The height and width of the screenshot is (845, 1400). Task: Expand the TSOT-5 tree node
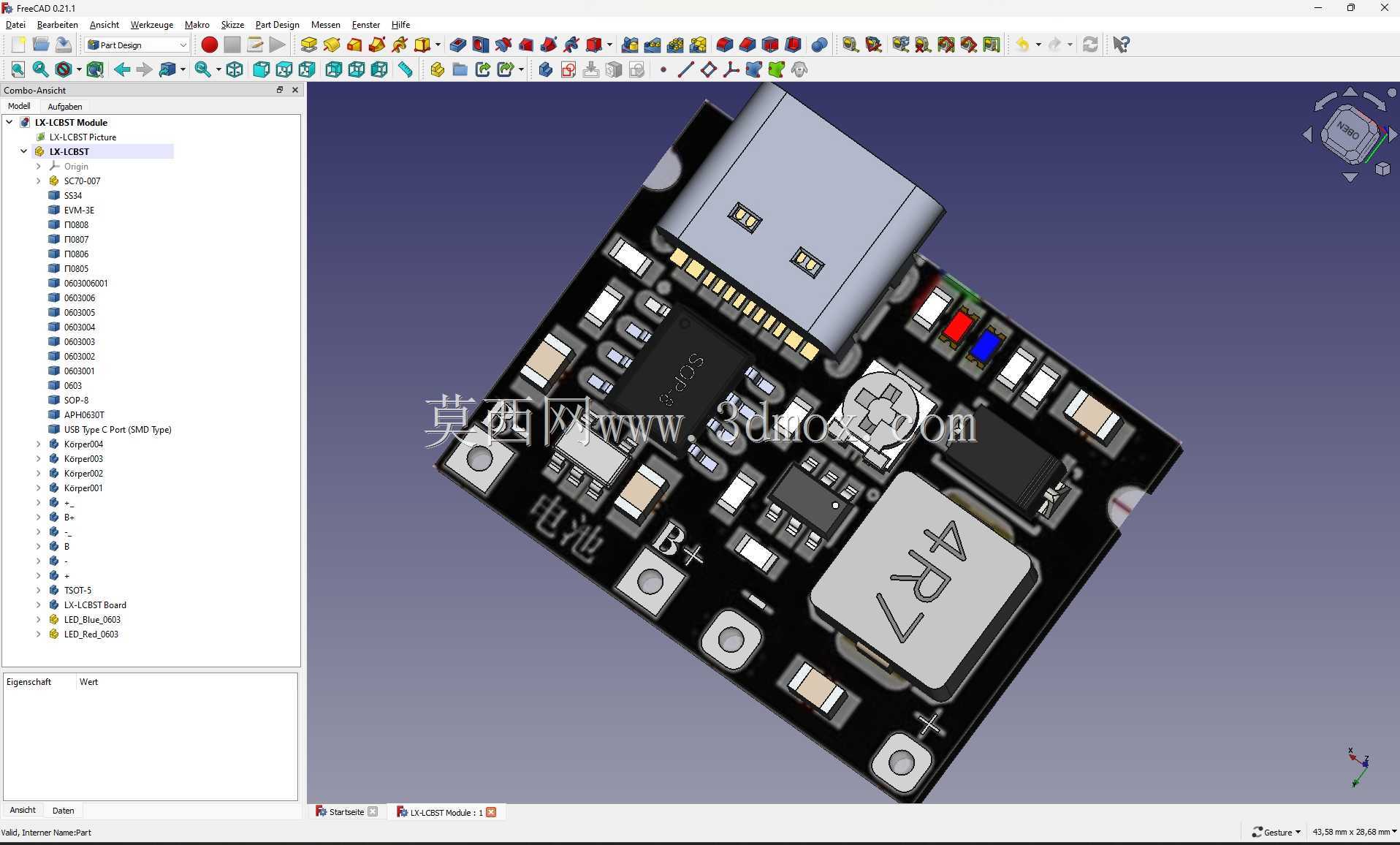point(39,590)
